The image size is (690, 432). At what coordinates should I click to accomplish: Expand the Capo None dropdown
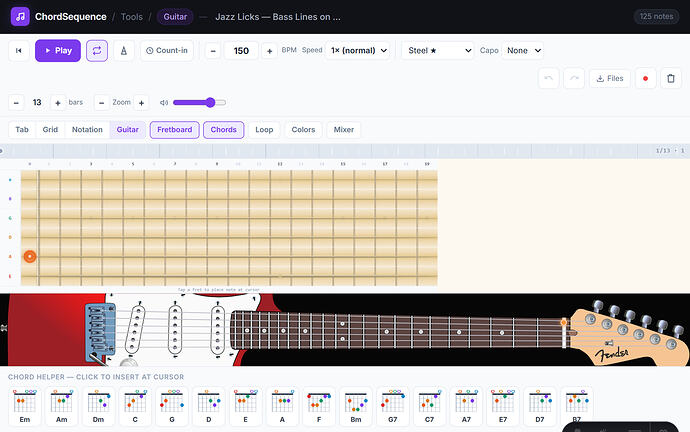[x=523, y=51]
